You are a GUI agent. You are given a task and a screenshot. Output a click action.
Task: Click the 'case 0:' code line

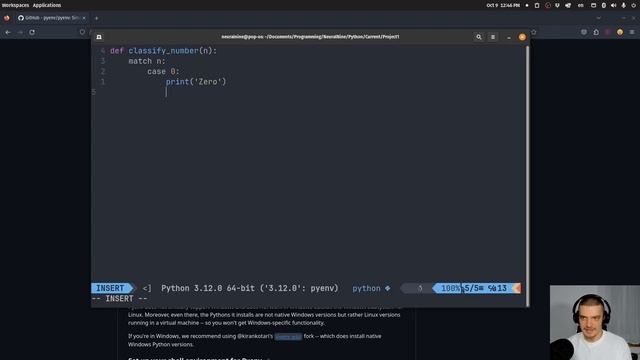163,71
